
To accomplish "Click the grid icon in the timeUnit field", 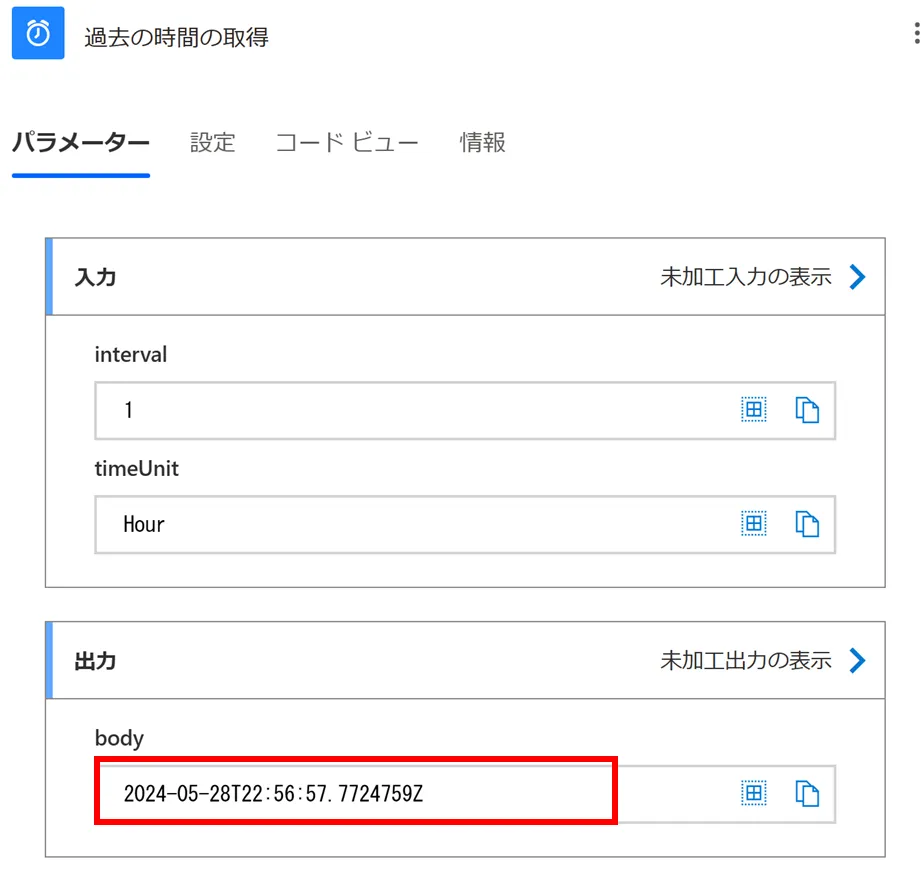I will point(753,523).
